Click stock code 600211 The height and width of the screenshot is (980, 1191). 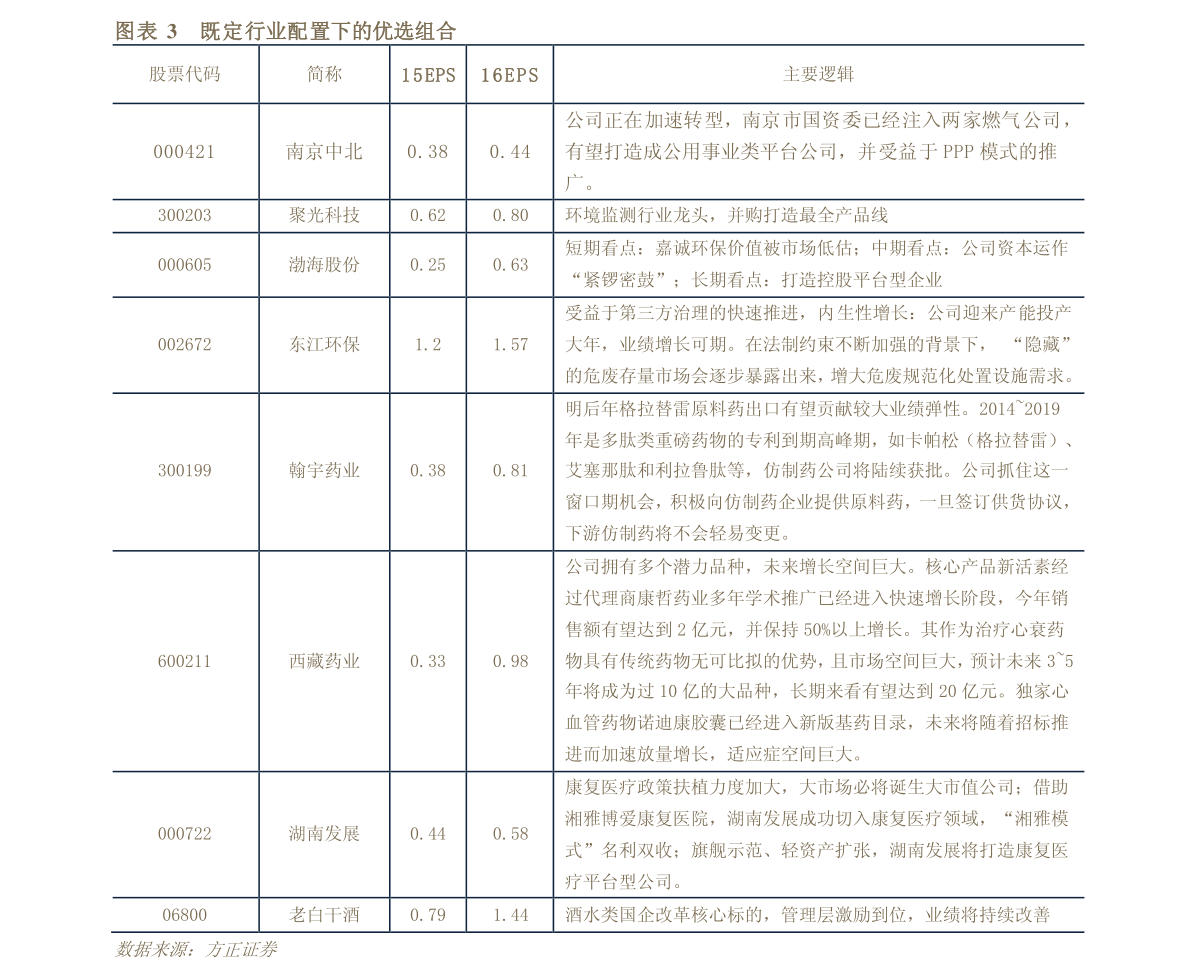point(184,661)
